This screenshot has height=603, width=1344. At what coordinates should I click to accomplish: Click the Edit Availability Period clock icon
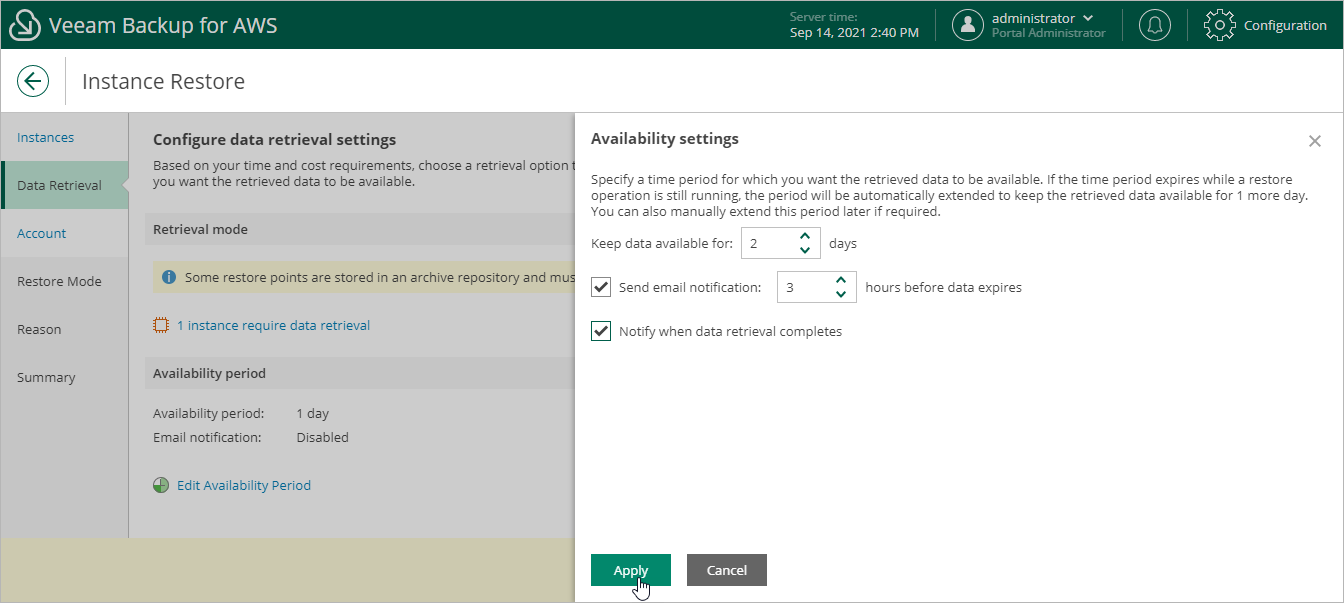(x=161, y=485)
